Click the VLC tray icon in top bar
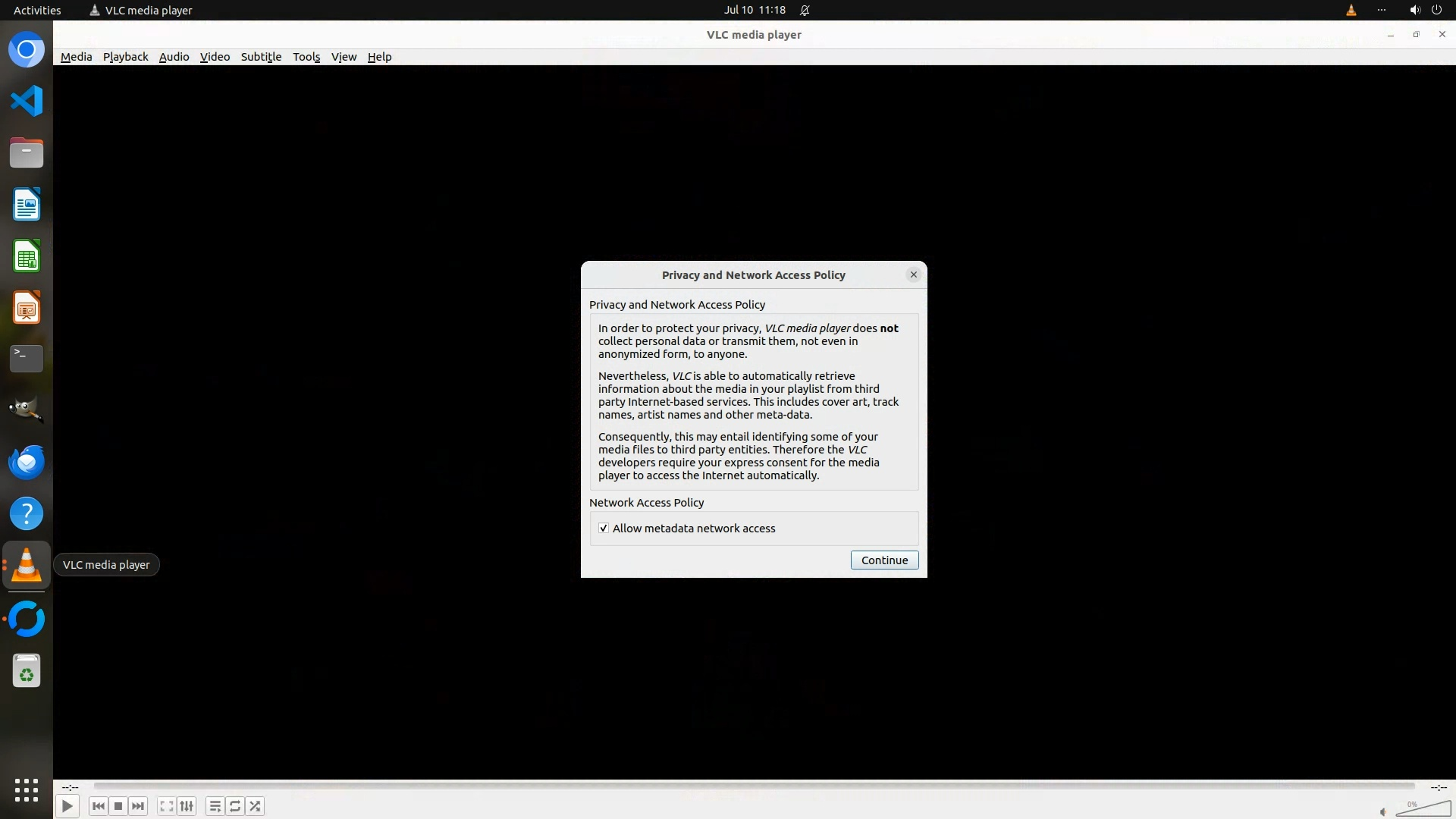The height and width of the screenshot is (819, 1456). [x=1351, y=11]
